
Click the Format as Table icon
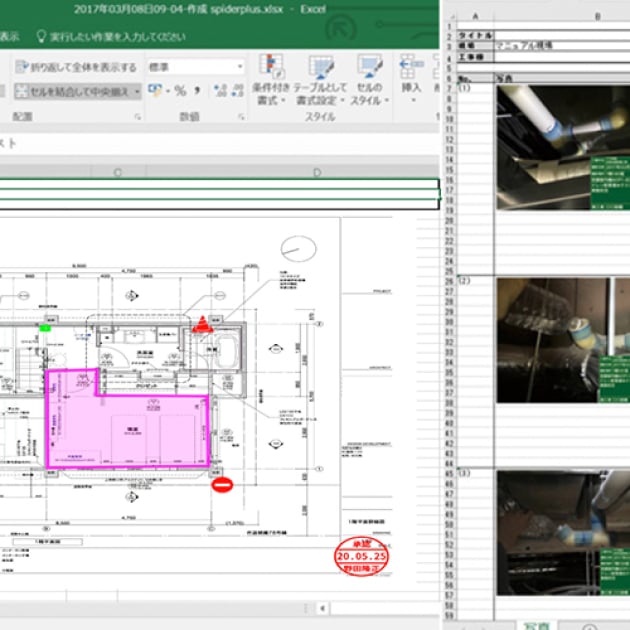[x=320, y=68]
